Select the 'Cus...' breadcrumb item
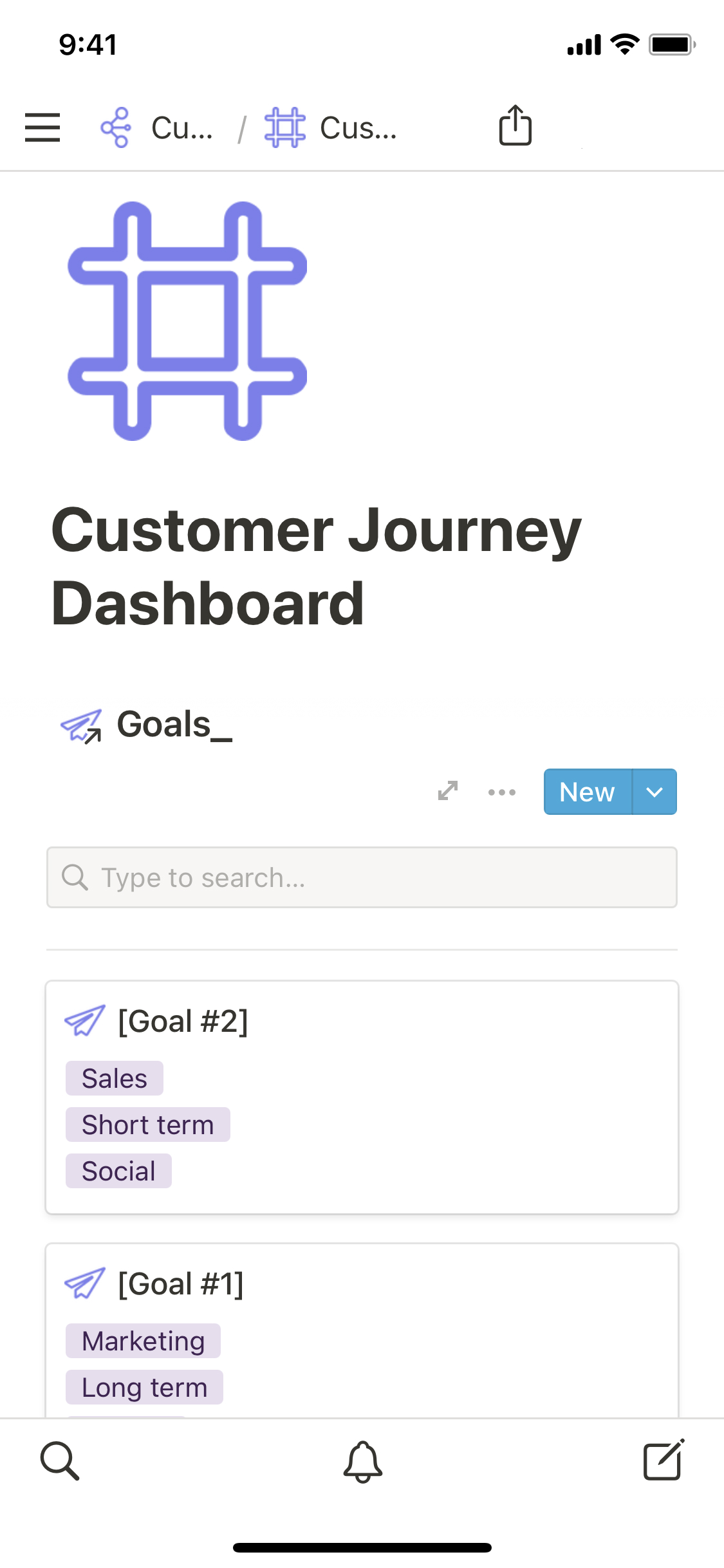The width and height of the screenshot is (724, 1568). click(x=331, y=127)
